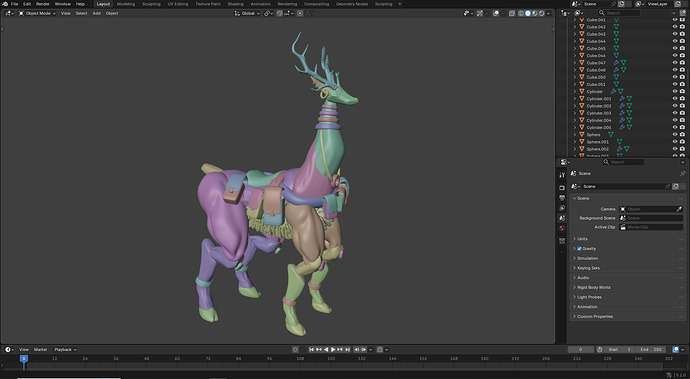Viewport: 690px width, 379px height.
Task: Click the modifier wrench icon beside Cube.047
Action: (616, 63)
